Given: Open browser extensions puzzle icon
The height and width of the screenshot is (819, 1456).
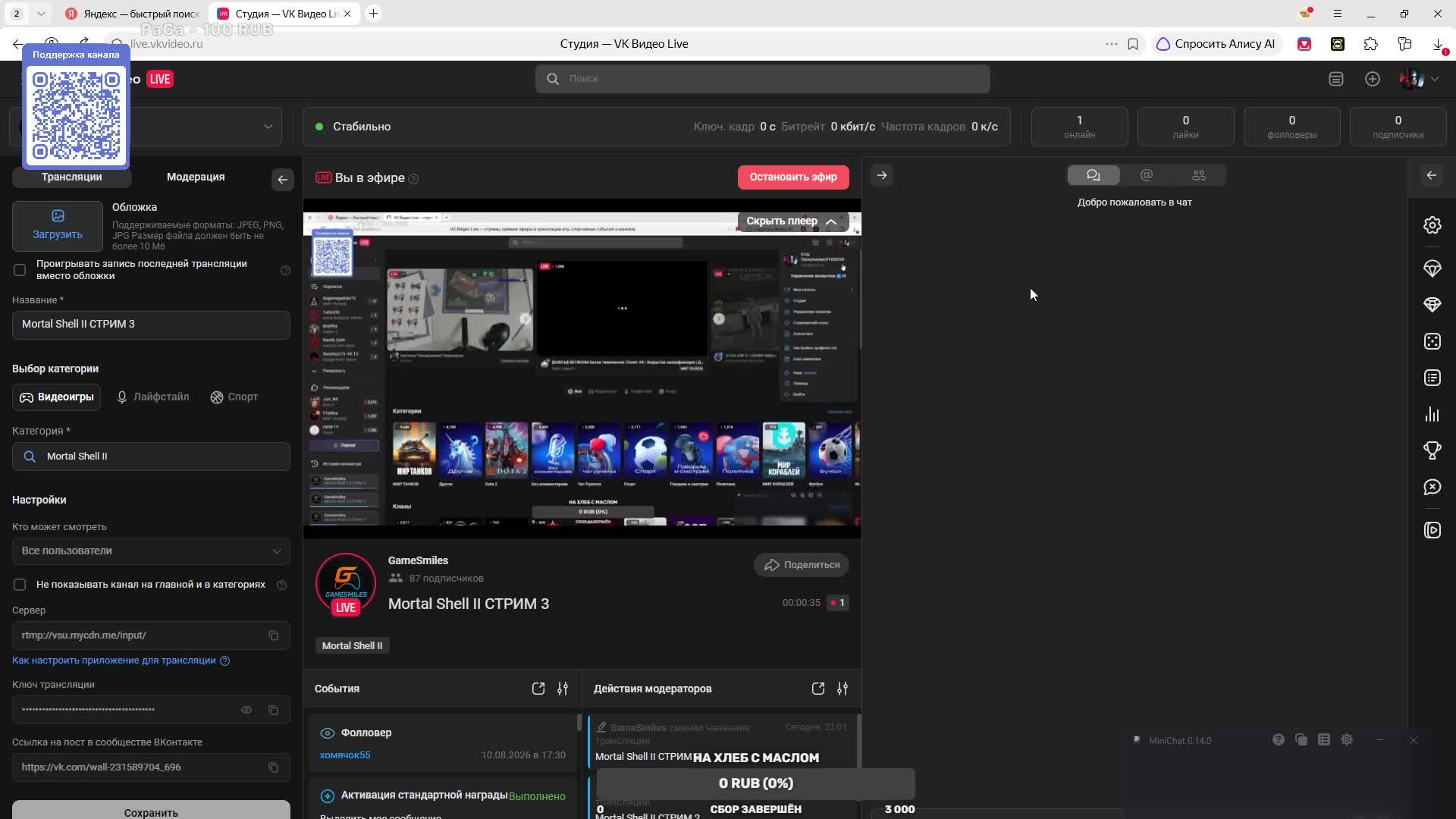Looking at the screenshot, I should pyautogui.click(x=1371, y=44).
